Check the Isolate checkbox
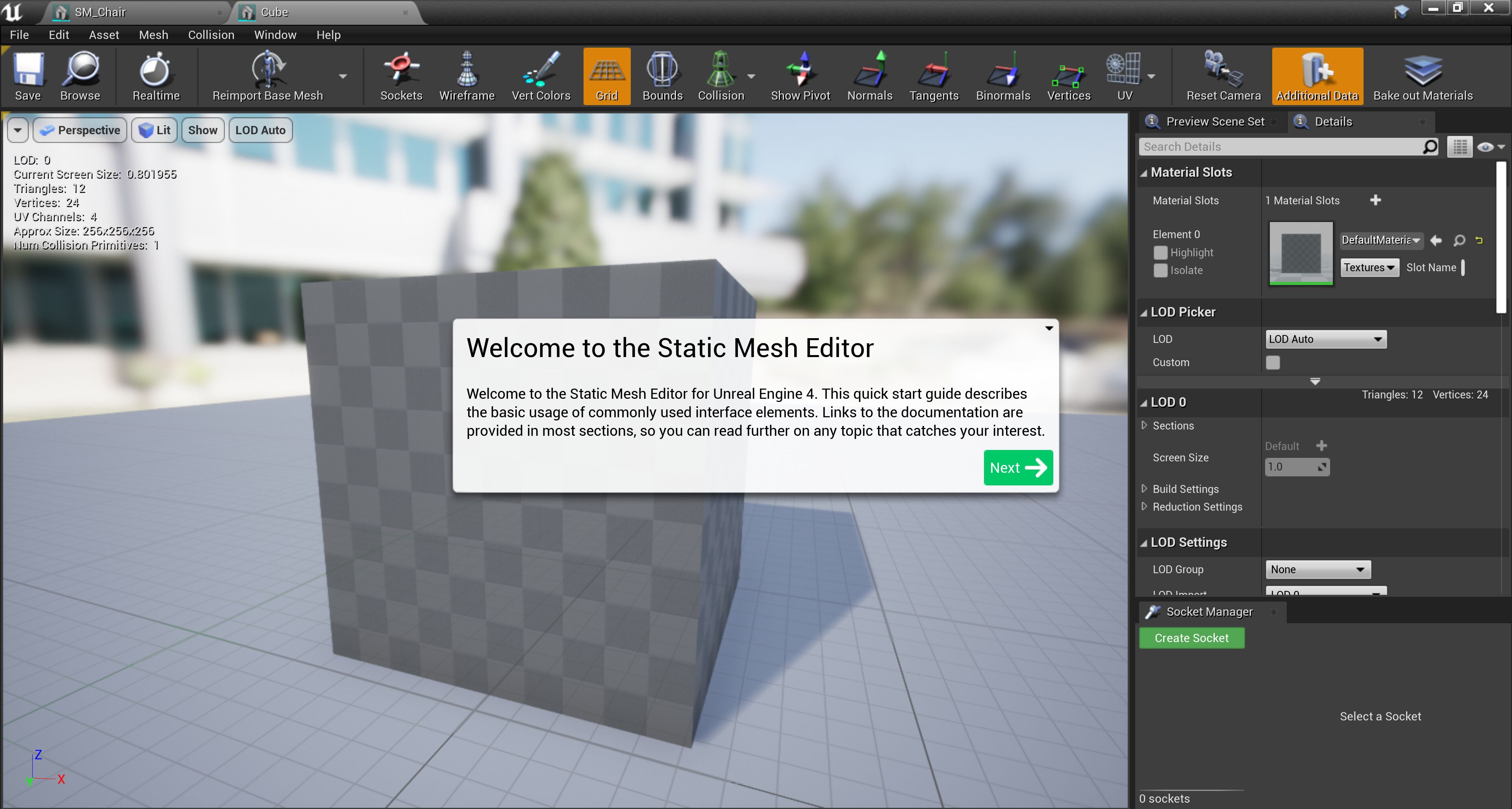The width and height of the screenshot is (1512, 809). [1160, 270]
